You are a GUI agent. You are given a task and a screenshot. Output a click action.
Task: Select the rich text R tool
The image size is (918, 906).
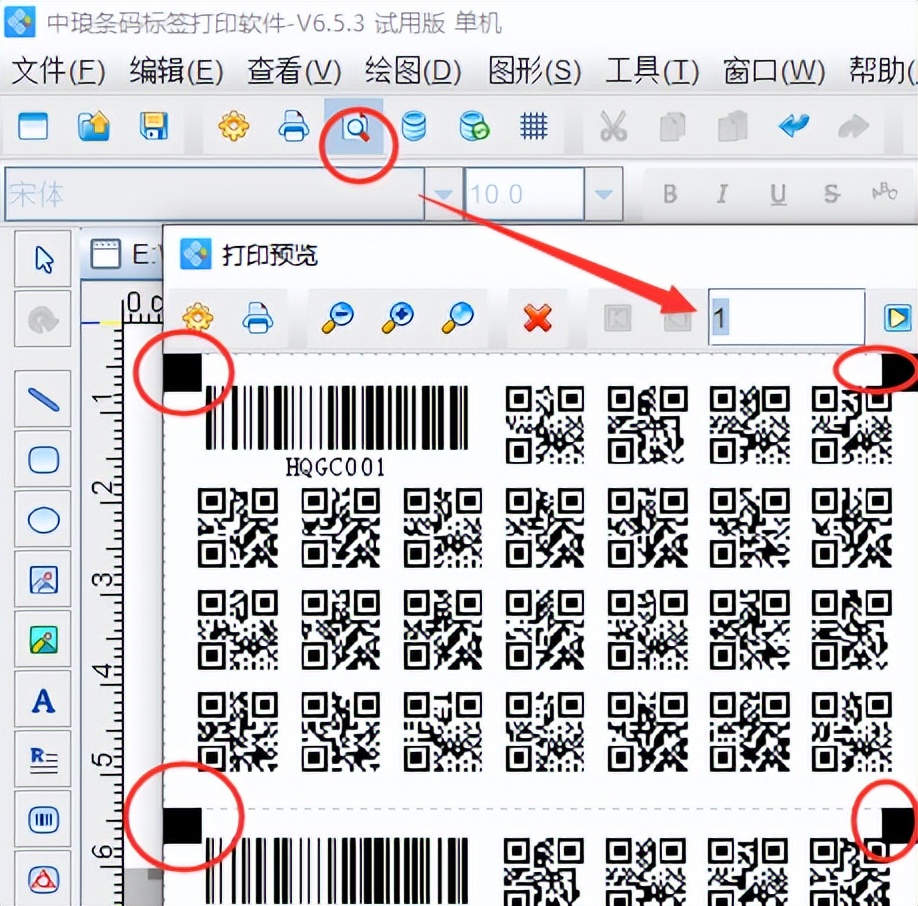pyautogui.click(x=43, y=759)
